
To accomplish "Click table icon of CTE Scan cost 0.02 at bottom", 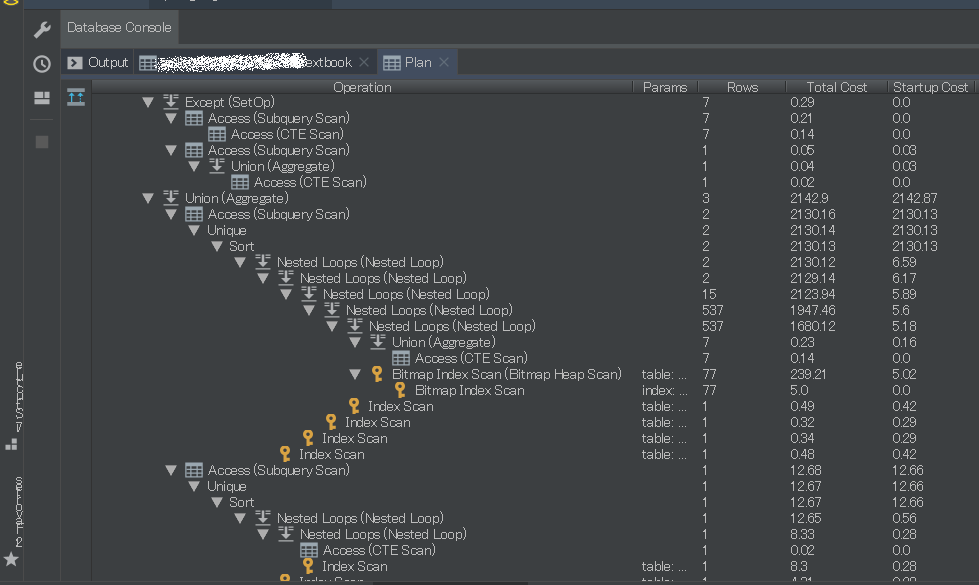I will 308,550.
